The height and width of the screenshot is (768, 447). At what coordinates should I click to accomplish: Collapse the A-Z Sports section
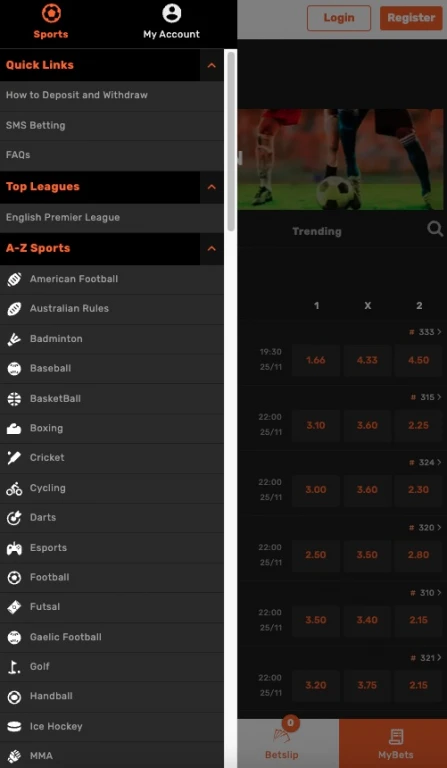212,248
